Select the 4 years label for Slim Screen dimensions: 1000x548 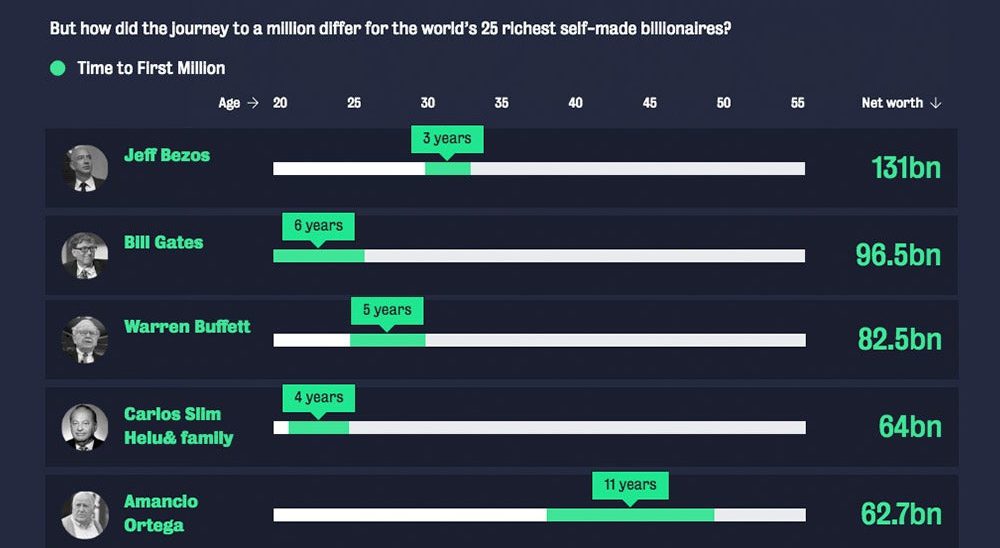click(319, 399)
